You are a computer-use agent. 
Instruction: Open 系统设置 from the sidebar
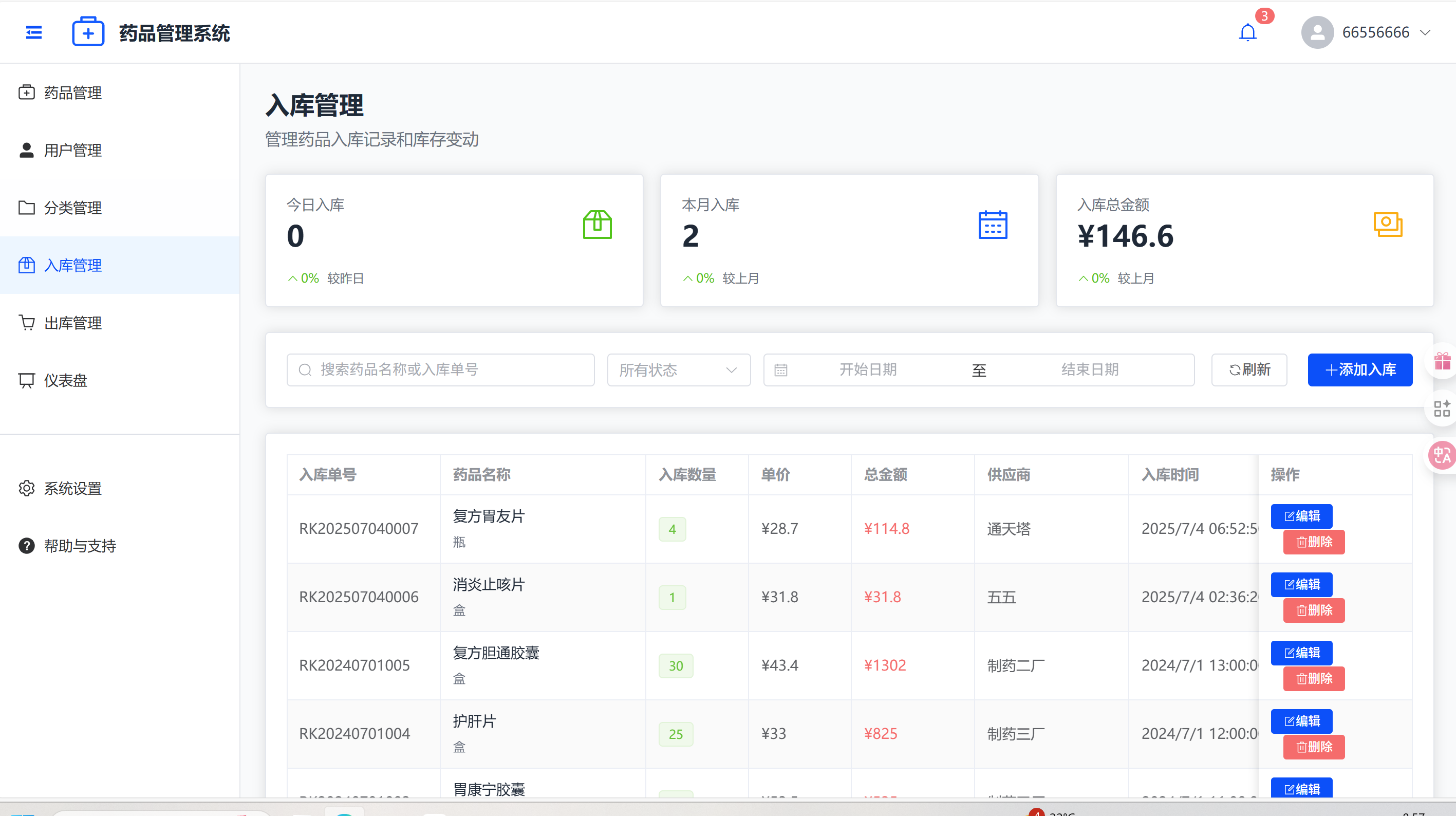(72, 488)
